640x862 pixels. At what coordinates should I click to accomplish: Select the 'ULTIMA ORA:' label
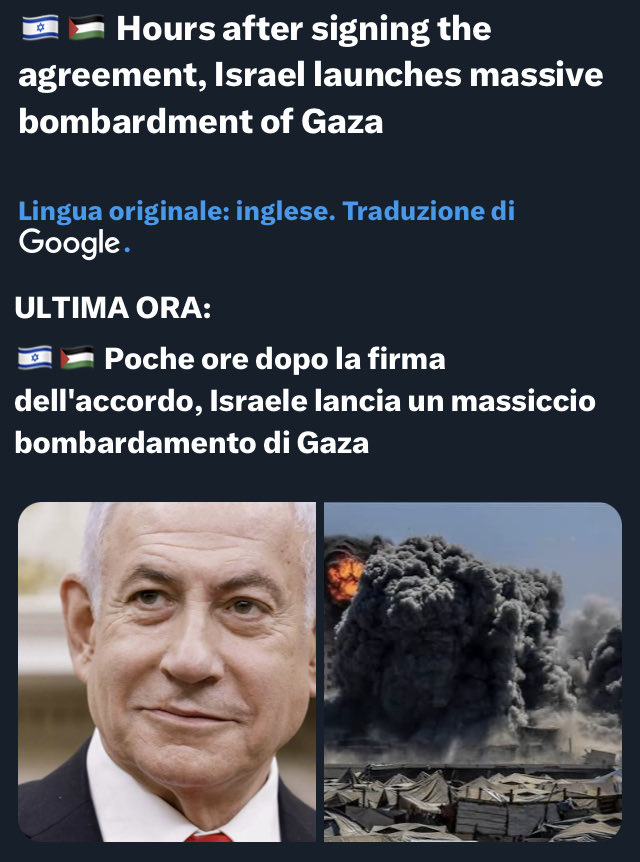click(x=113, y=308)
